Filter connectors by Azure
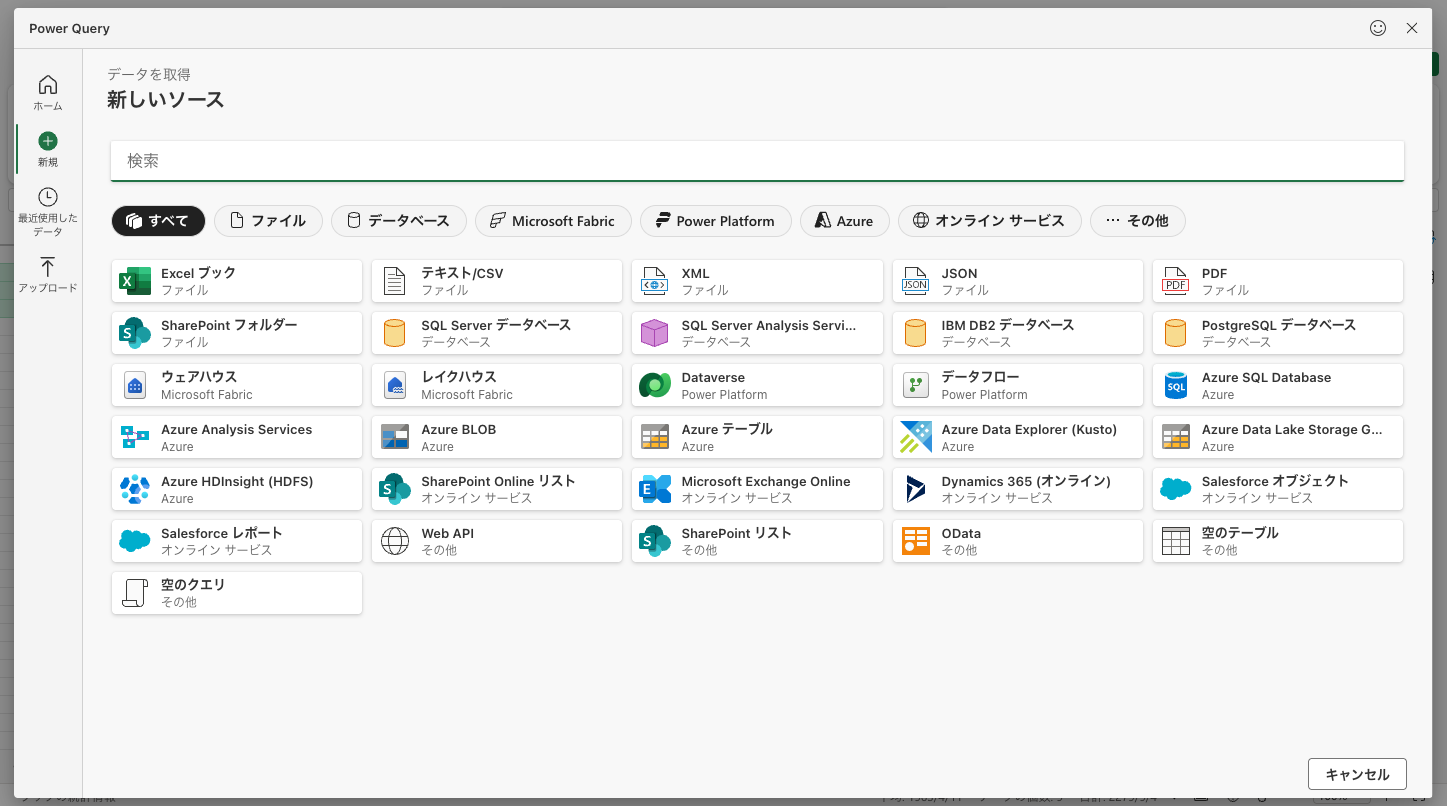The height and width of the screenshot is (806, 1447). (x=845, y=221)
